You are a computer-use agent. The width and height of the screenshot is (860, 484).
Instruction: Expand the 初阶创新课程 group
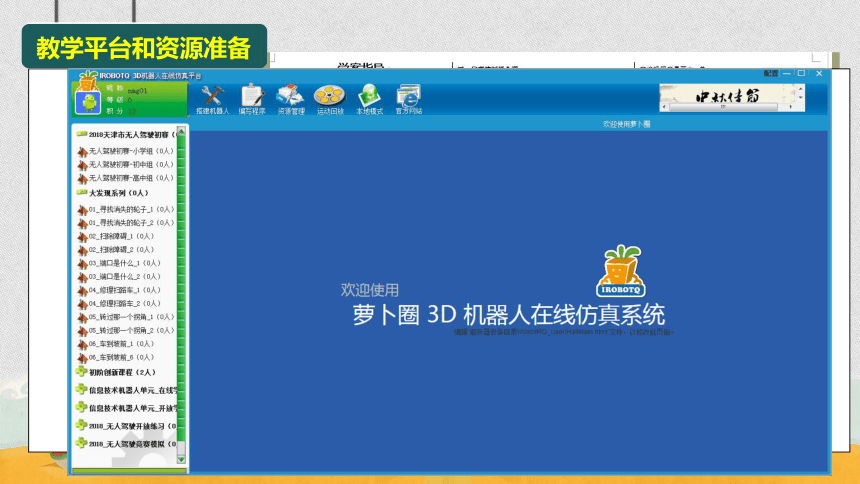point(81,372)
